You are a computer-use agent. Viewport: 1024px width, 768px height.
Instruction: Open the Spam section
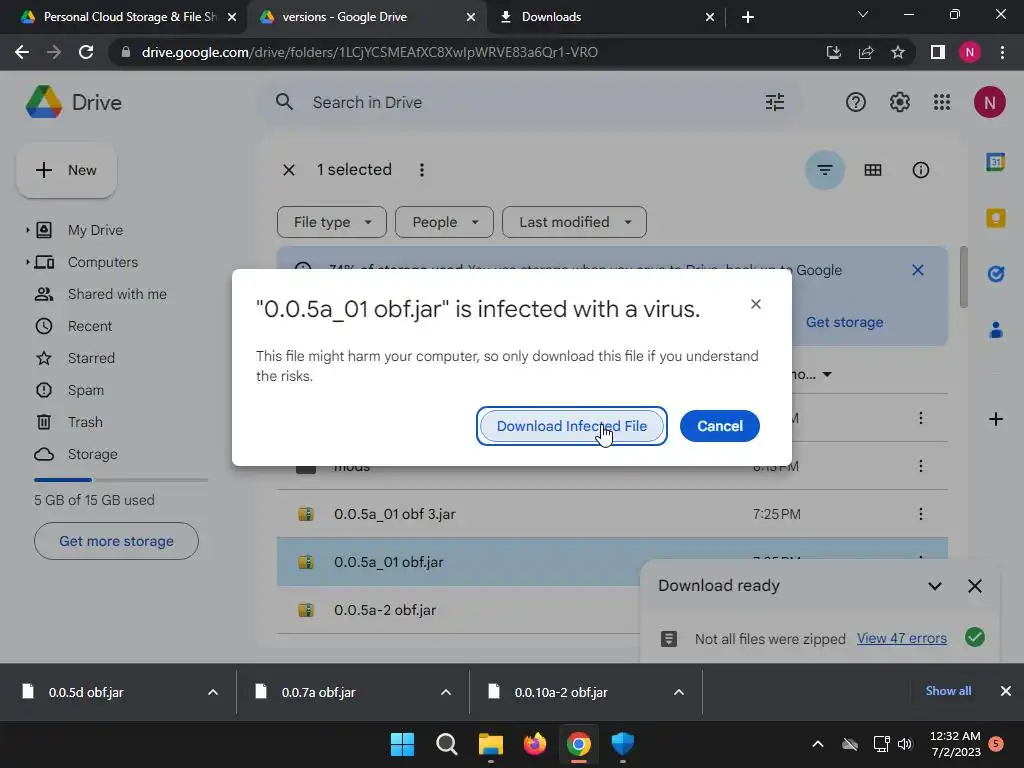[x=86, y=390]
